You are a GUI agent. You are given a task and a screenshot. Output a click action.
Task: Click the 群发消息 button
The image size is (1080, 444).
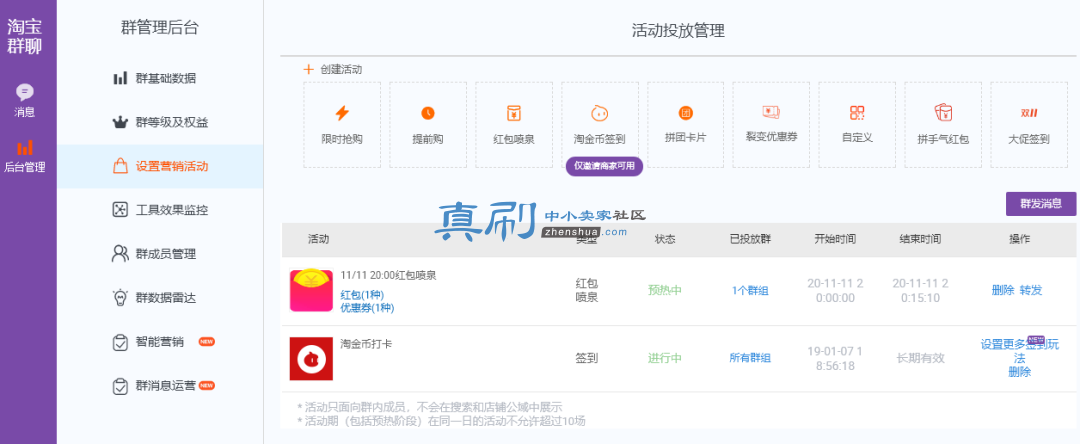(x=1041, y=204)
